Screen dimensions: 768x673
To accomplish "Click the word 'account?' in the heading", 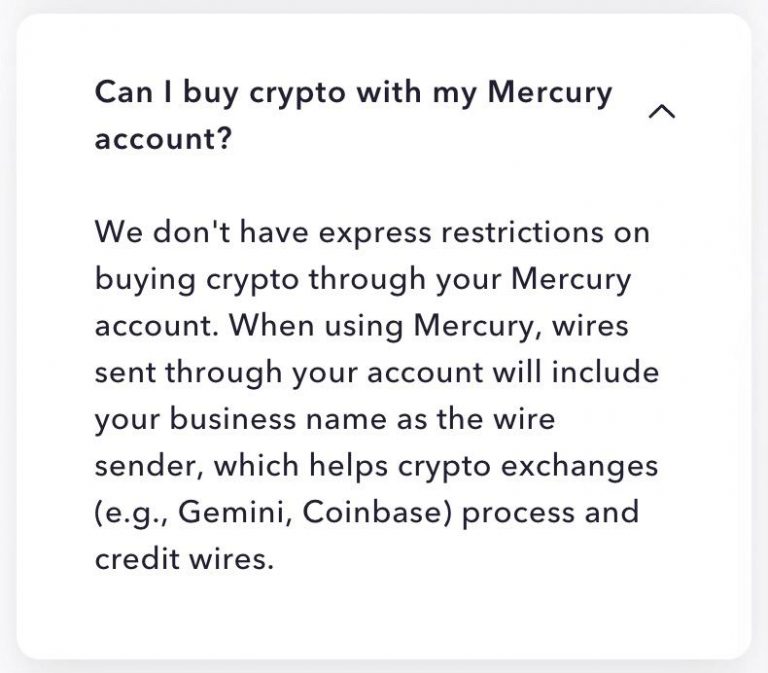I will [163, 139].
